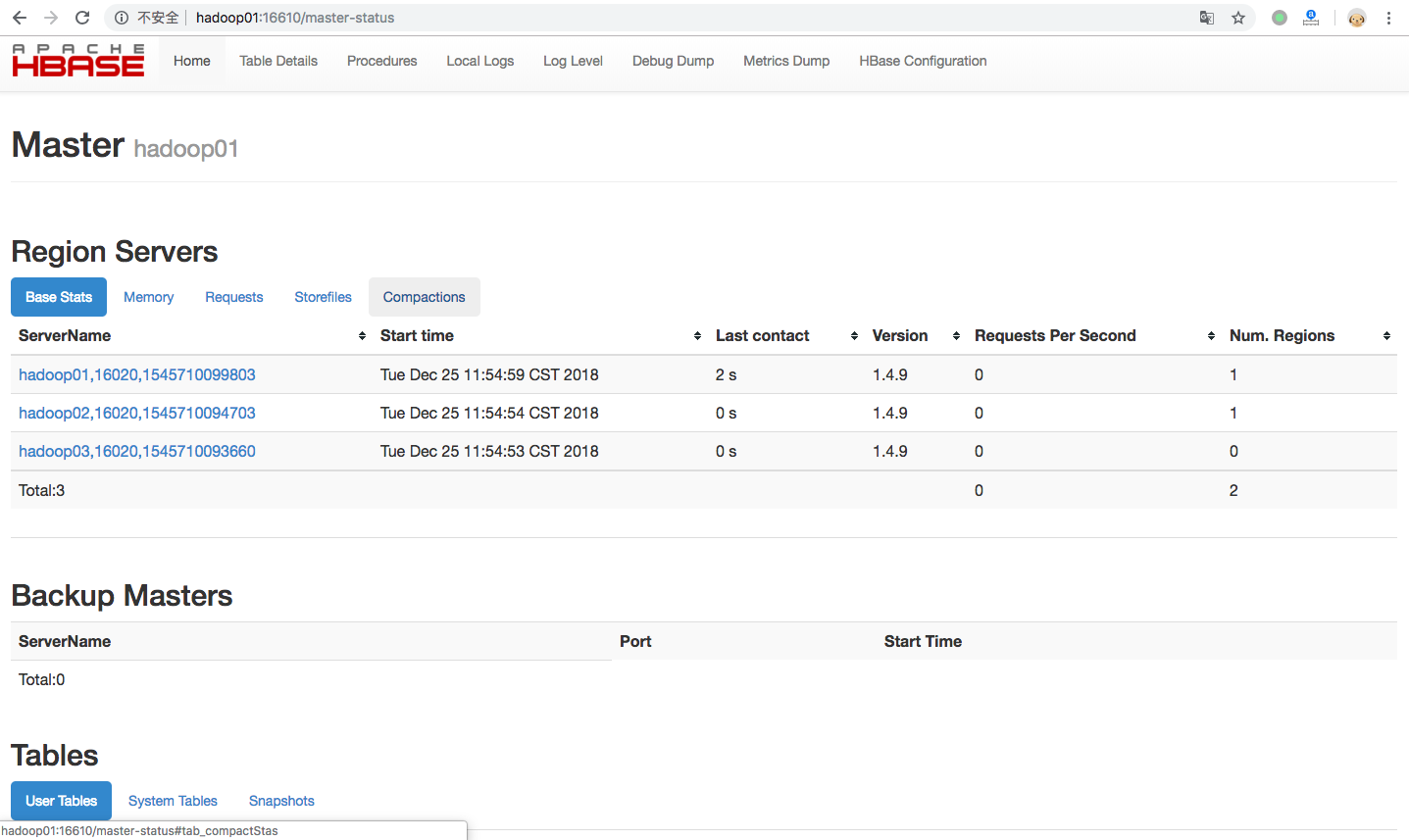Open the Local Logs page
The width and height of the screenshot is (1409, 840).
(x=480, y=61)
